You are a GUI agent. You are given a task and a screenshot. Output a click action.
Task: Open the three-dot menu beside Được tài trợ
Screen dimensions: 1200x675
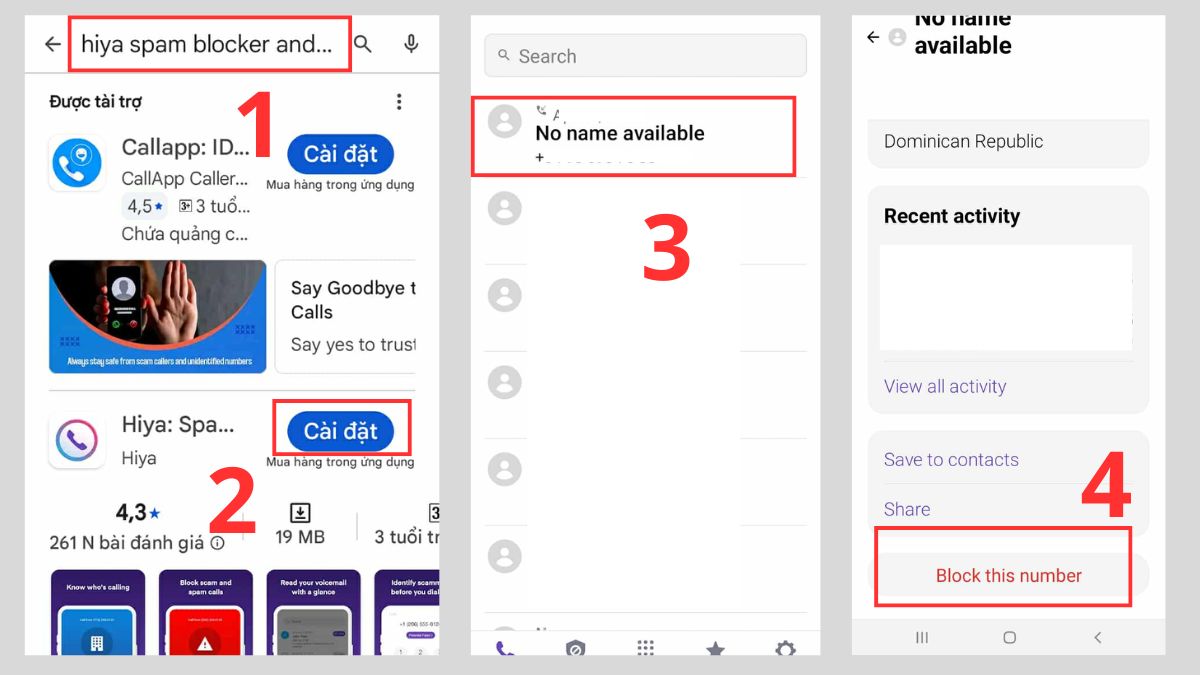(399, 102)
